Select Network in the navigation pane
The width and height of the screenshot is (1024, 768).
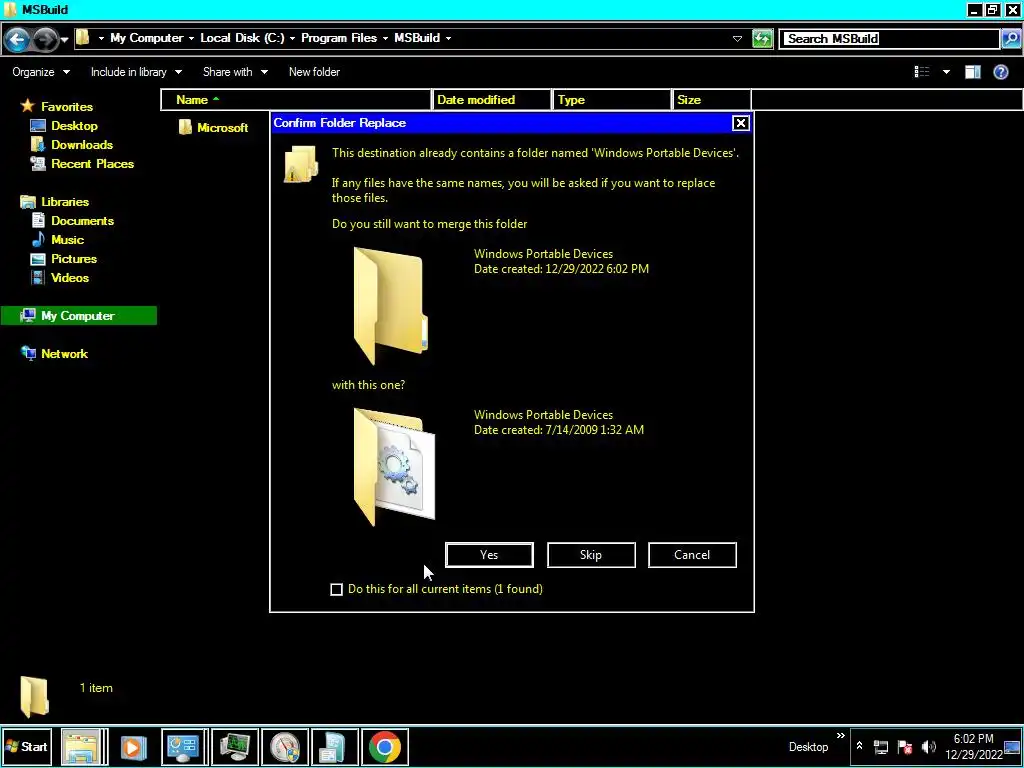[x=54, y=353]
